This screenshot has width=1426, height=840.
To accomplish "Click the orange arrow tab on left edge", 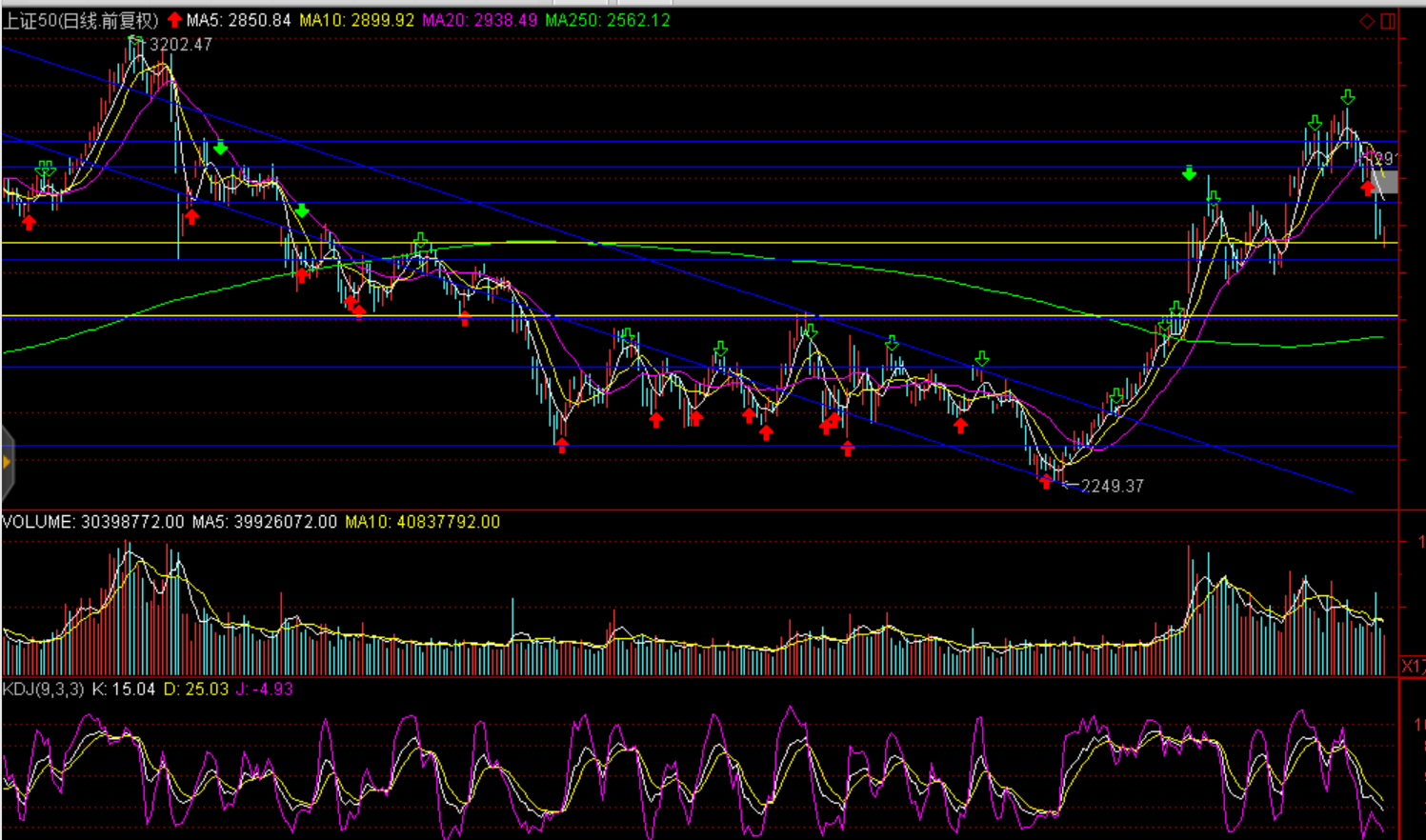I will point(7,462).
